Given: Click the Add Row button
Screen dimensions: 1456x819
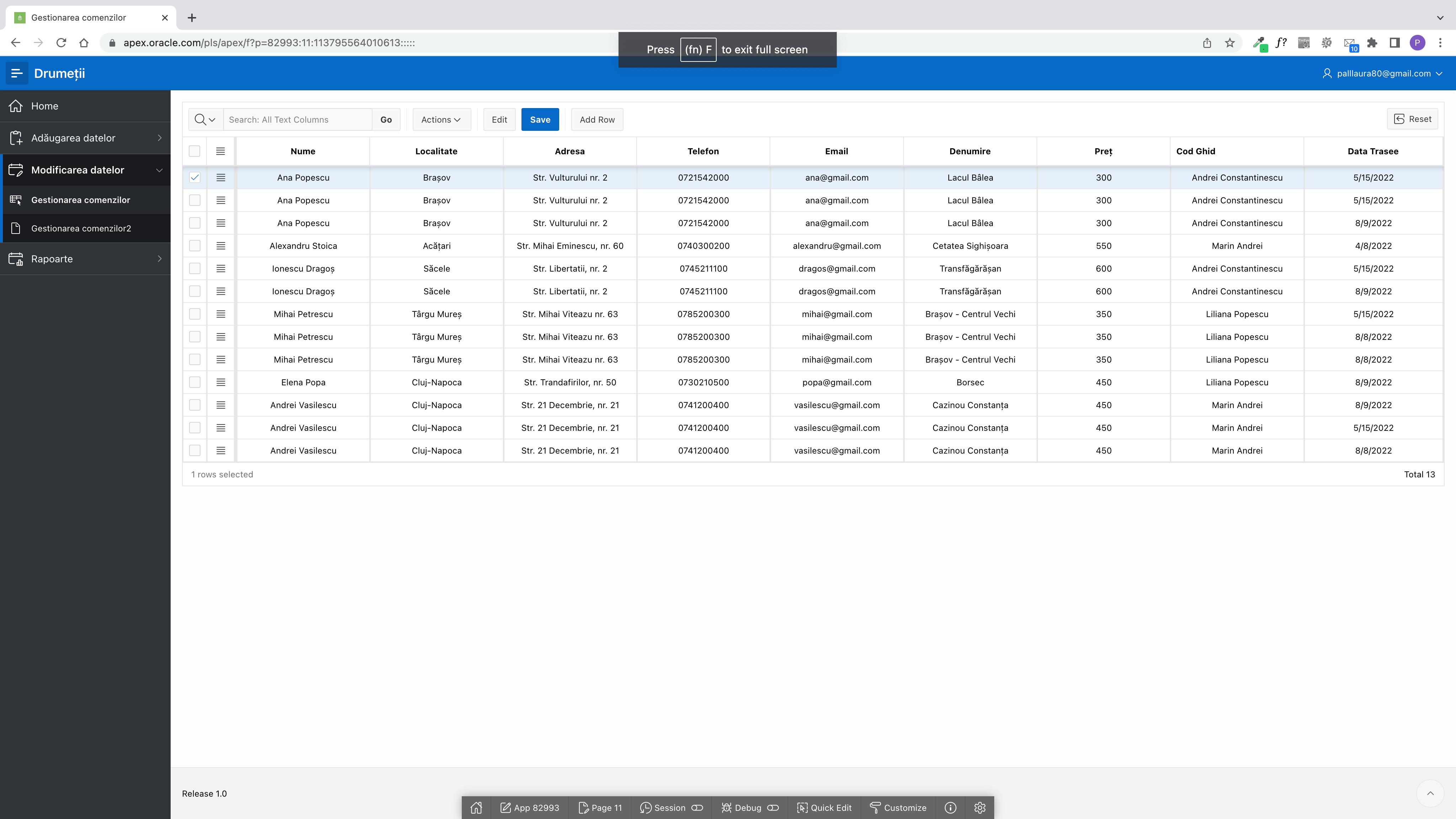Looking at the screenshot, I should click(x=597, y=119).
